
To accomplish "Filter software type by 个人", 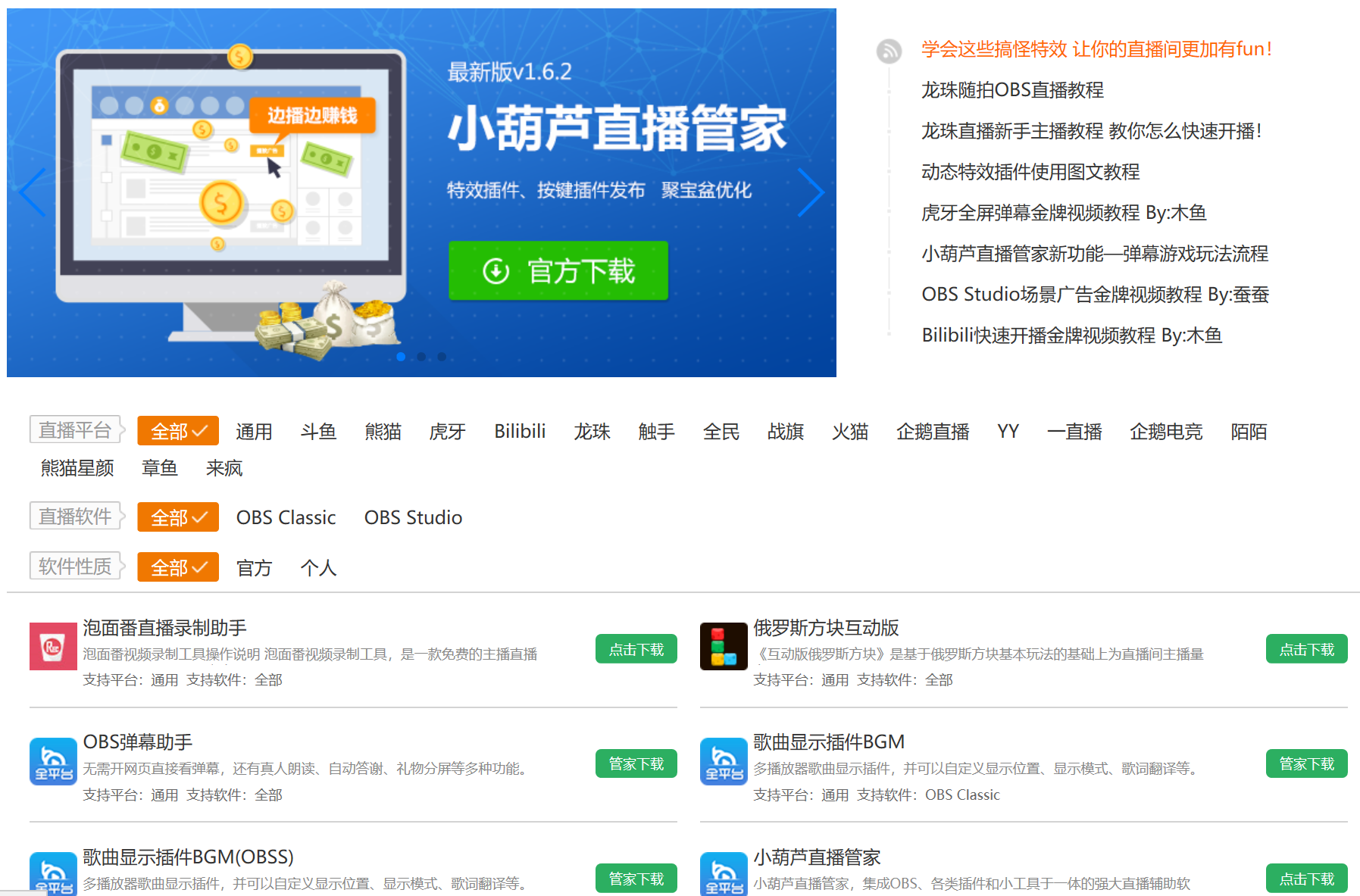I will coord(318,568).
